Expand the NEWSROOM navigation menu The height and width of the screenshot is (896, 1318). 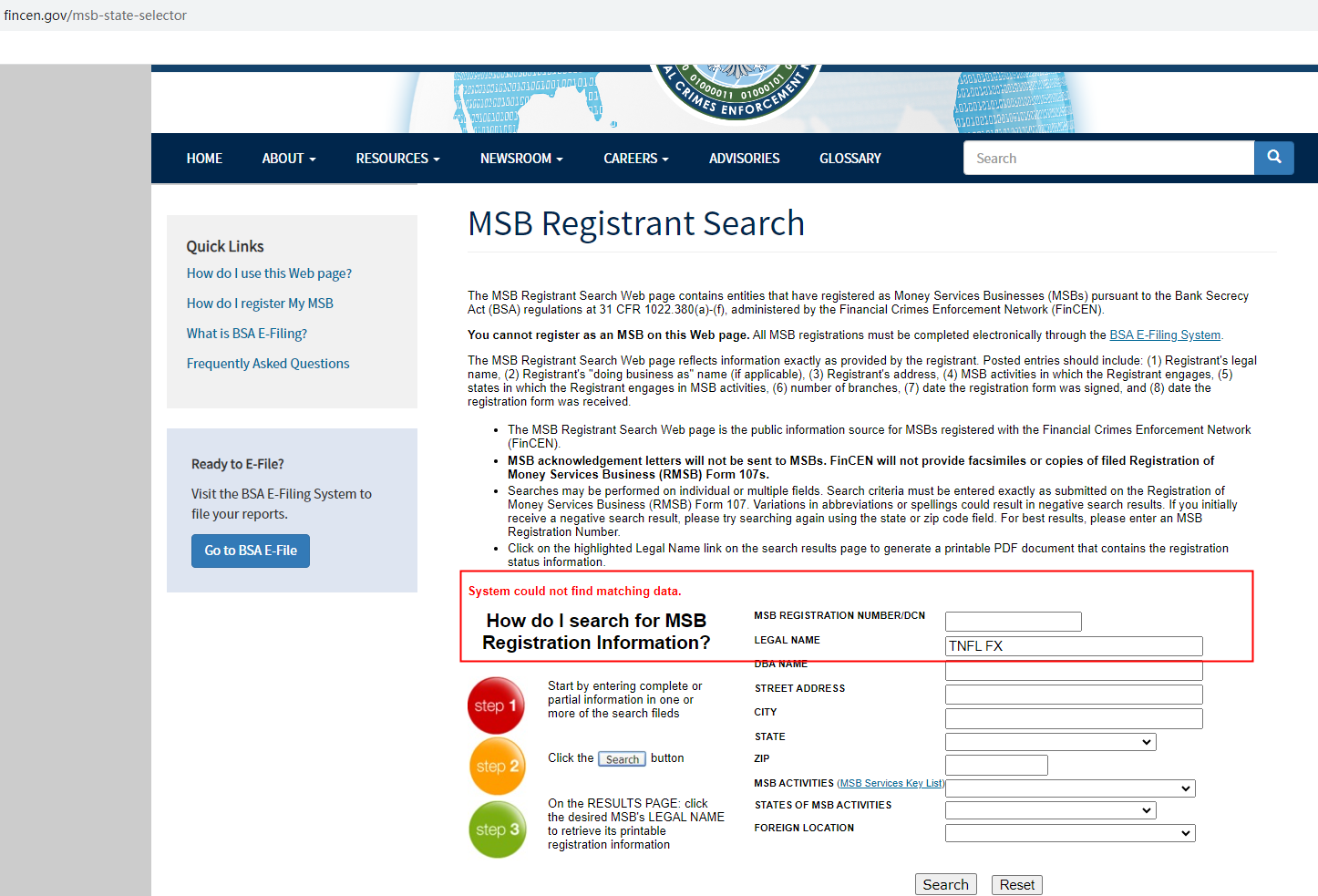click(x=521, y=159)
